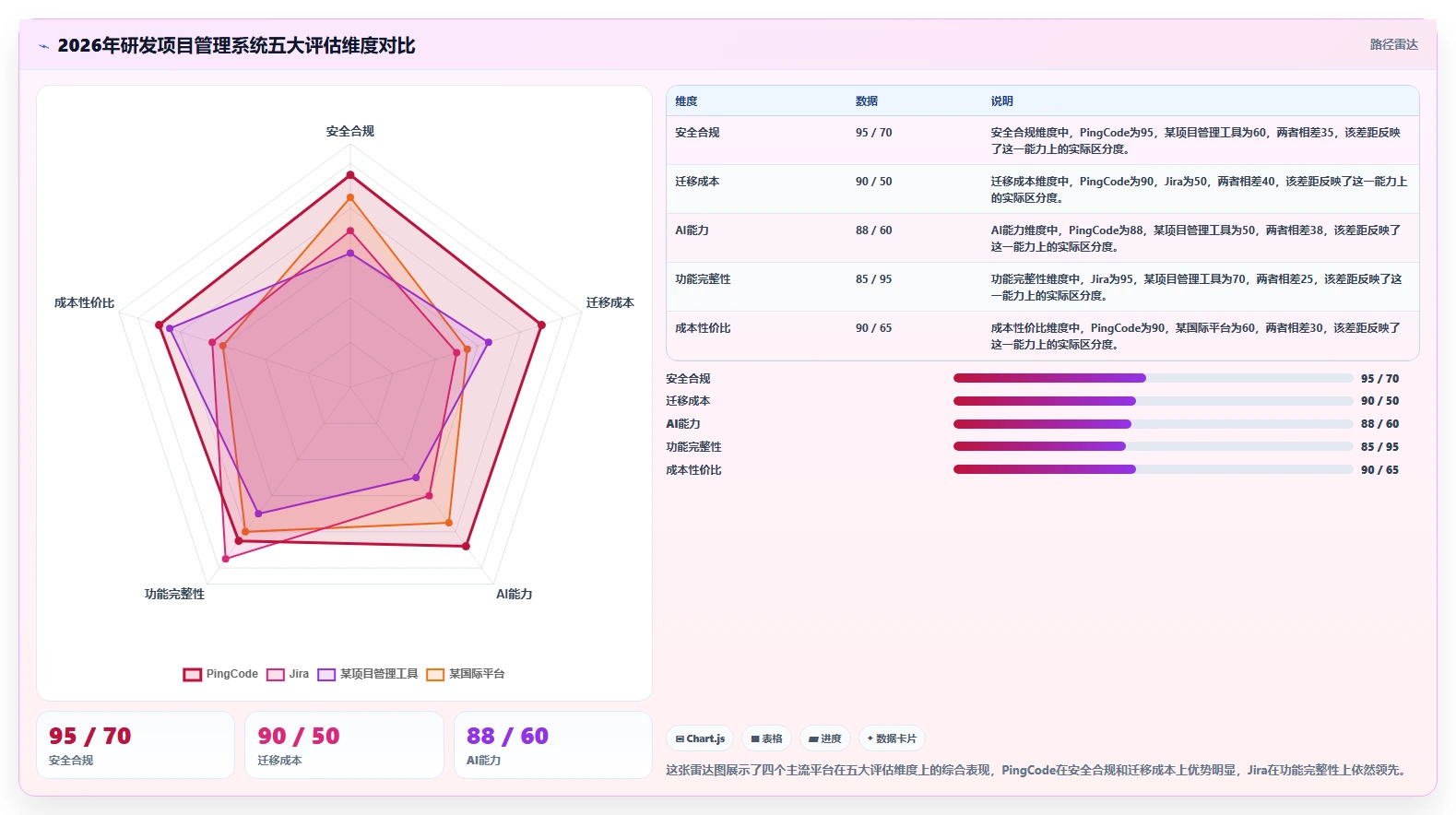Toggle PingCode series in chart legend
The image size is (1456, 815).
[x=220, y=674]
